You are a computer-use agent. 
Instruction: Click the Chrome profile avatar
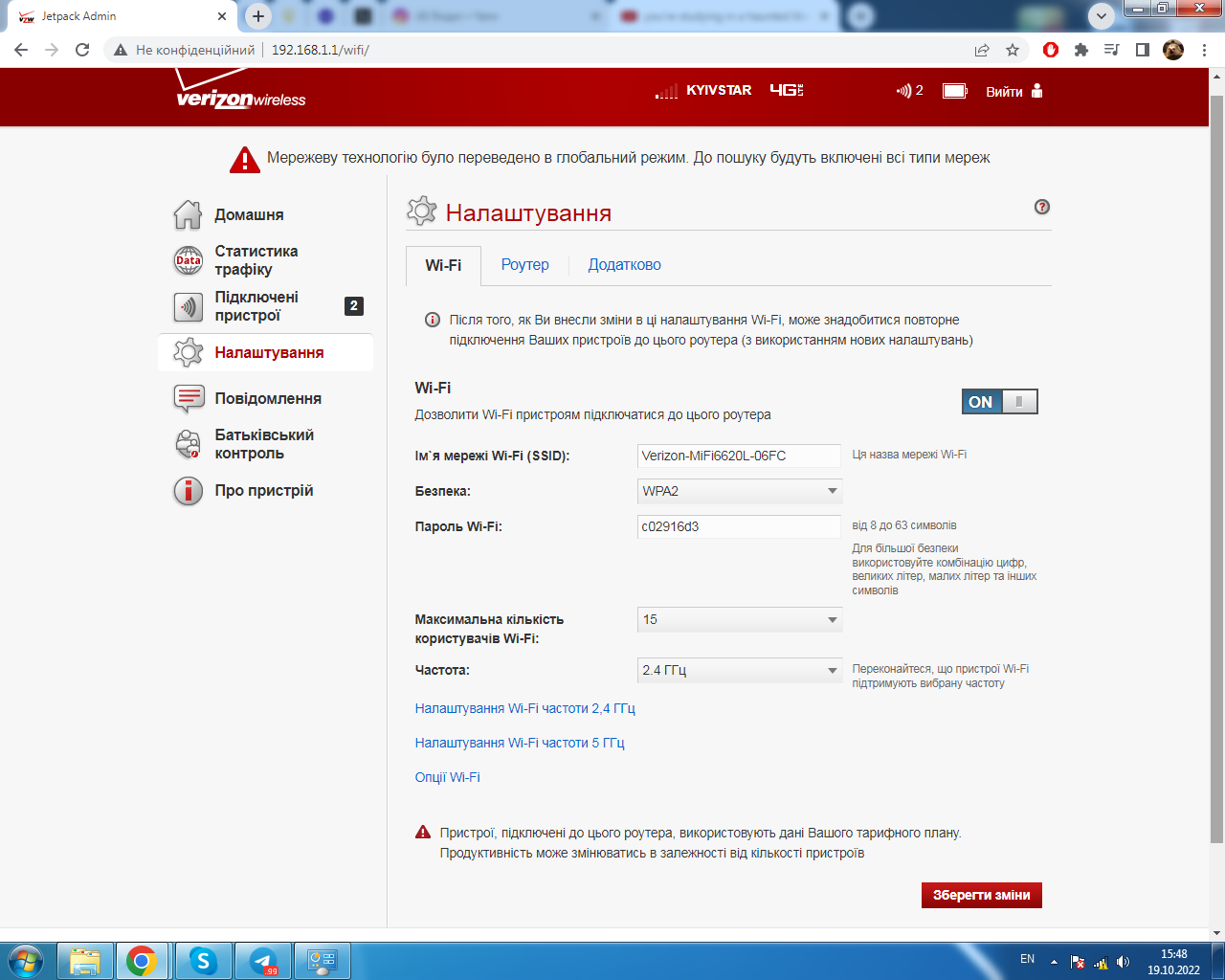click(1173, 50)
